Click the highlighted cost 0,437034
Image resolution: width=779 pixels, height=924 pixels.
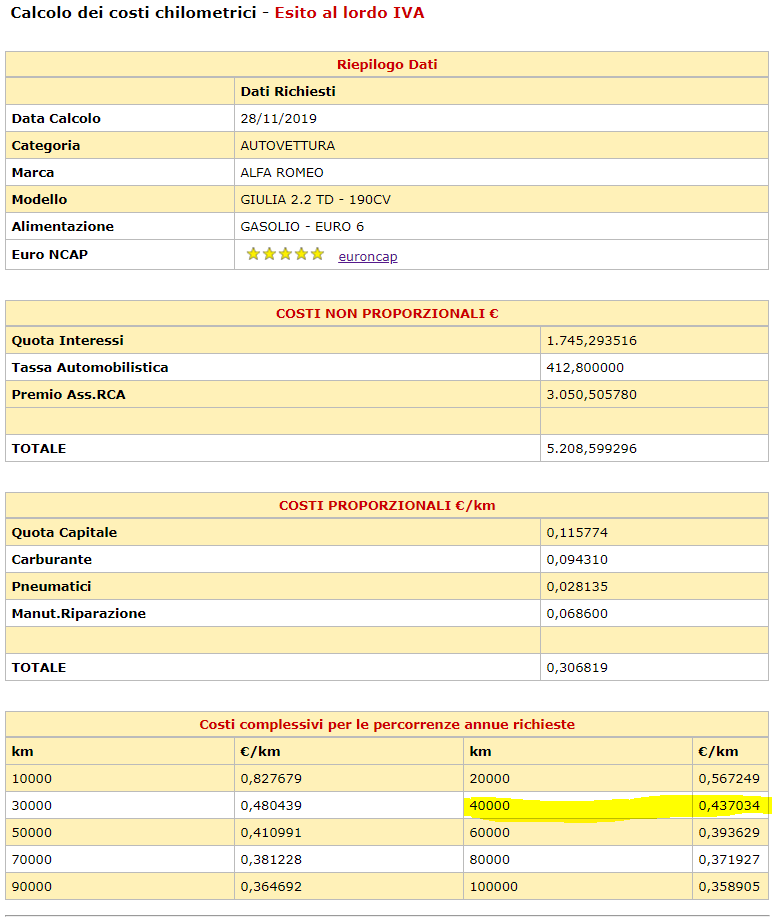729,806
